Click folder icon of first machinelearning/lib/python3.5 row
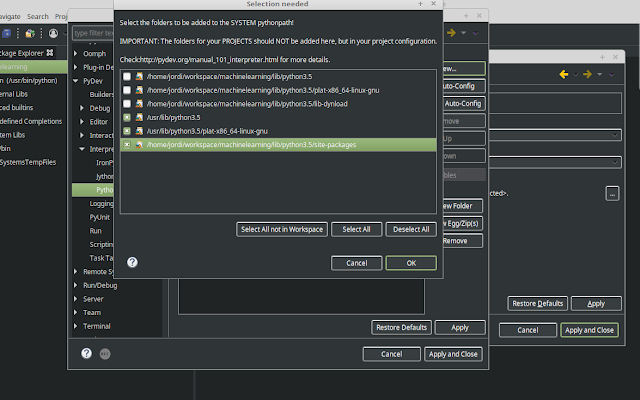The height and width of the screenshot is (400, 640). (x=139, y=76)
